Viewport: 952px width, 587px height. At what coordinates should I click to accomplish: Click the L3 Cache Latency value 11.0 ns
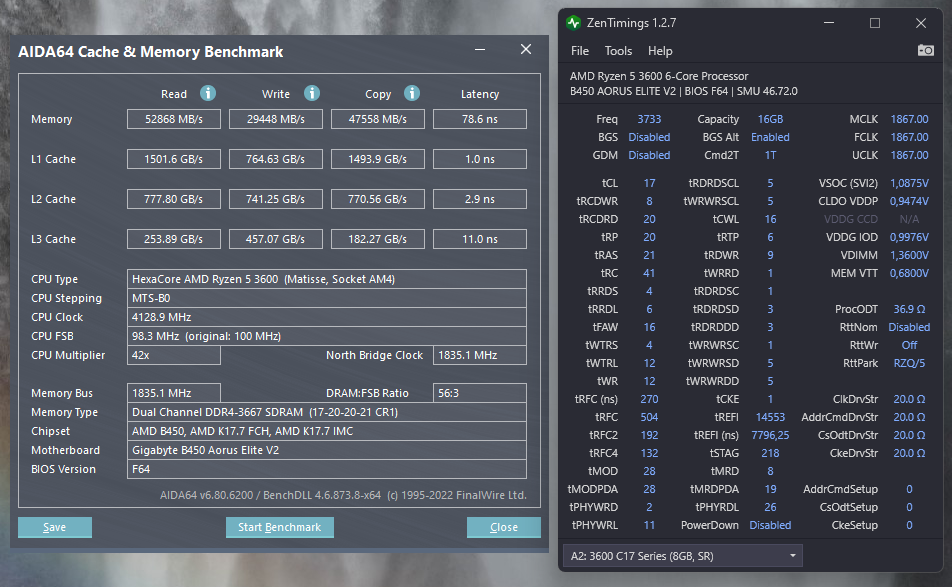coord(480,239)
